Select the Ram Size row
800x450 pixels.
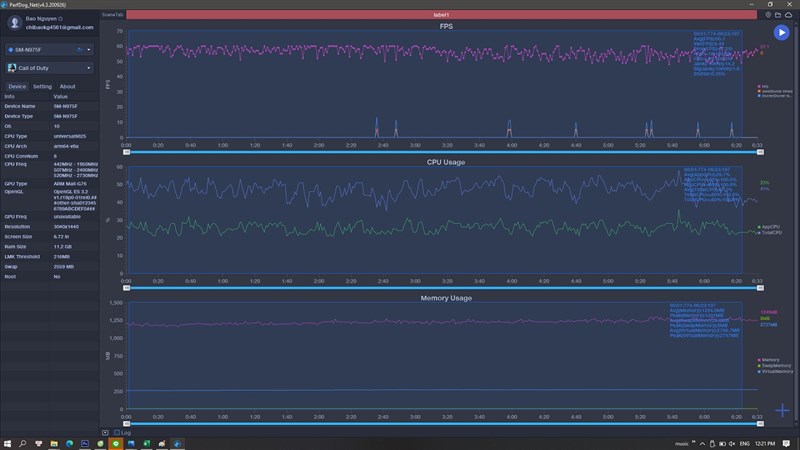(x=49, y=246)
